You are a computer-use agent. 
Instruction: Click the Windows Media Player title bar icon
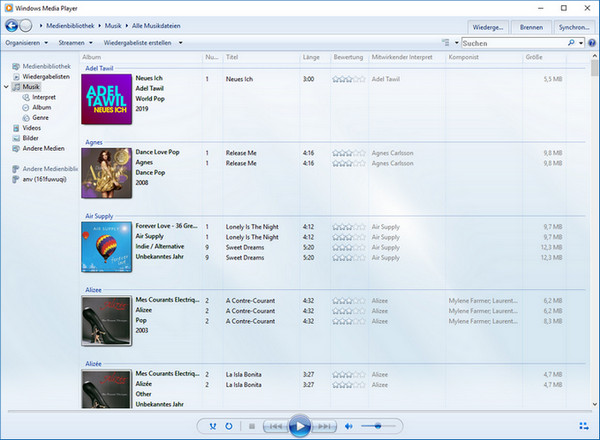click(8, 8)
